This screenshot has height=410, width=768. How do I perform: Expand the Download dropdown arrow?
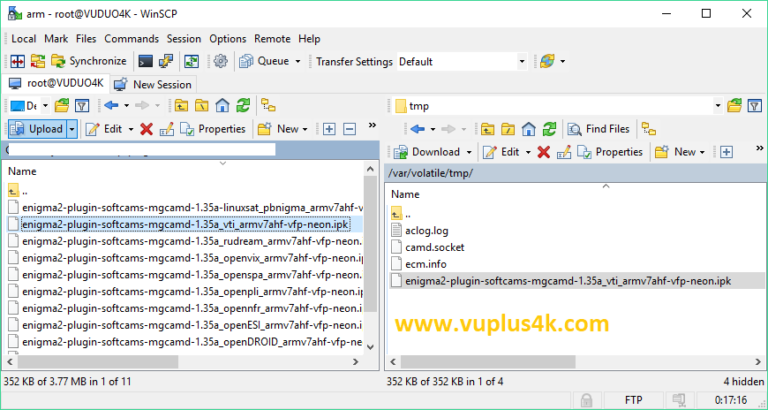click(x=469, y=152)
